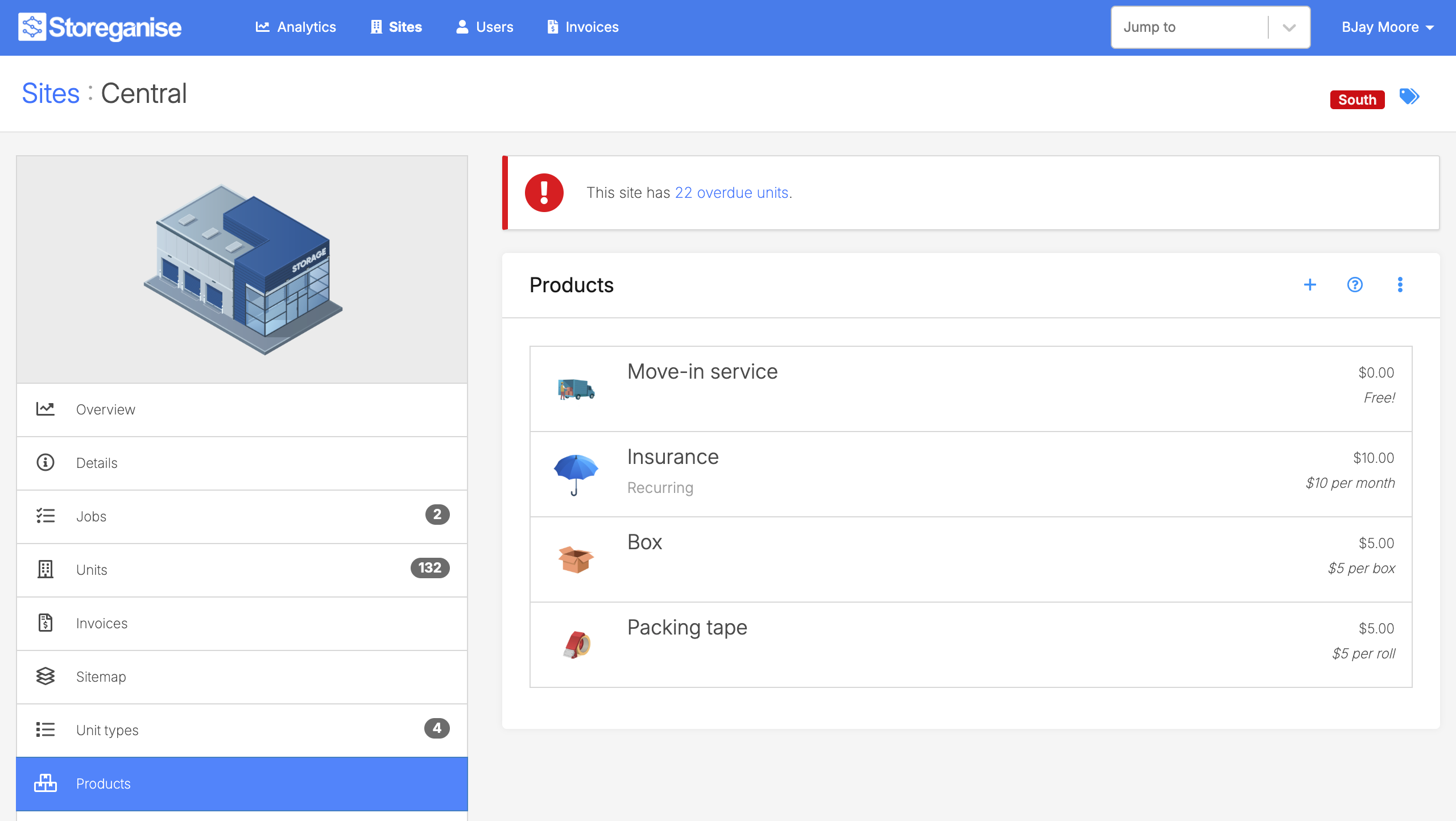
Task: Click the Move-in service truck icon
Action: (x=576, y=389)
